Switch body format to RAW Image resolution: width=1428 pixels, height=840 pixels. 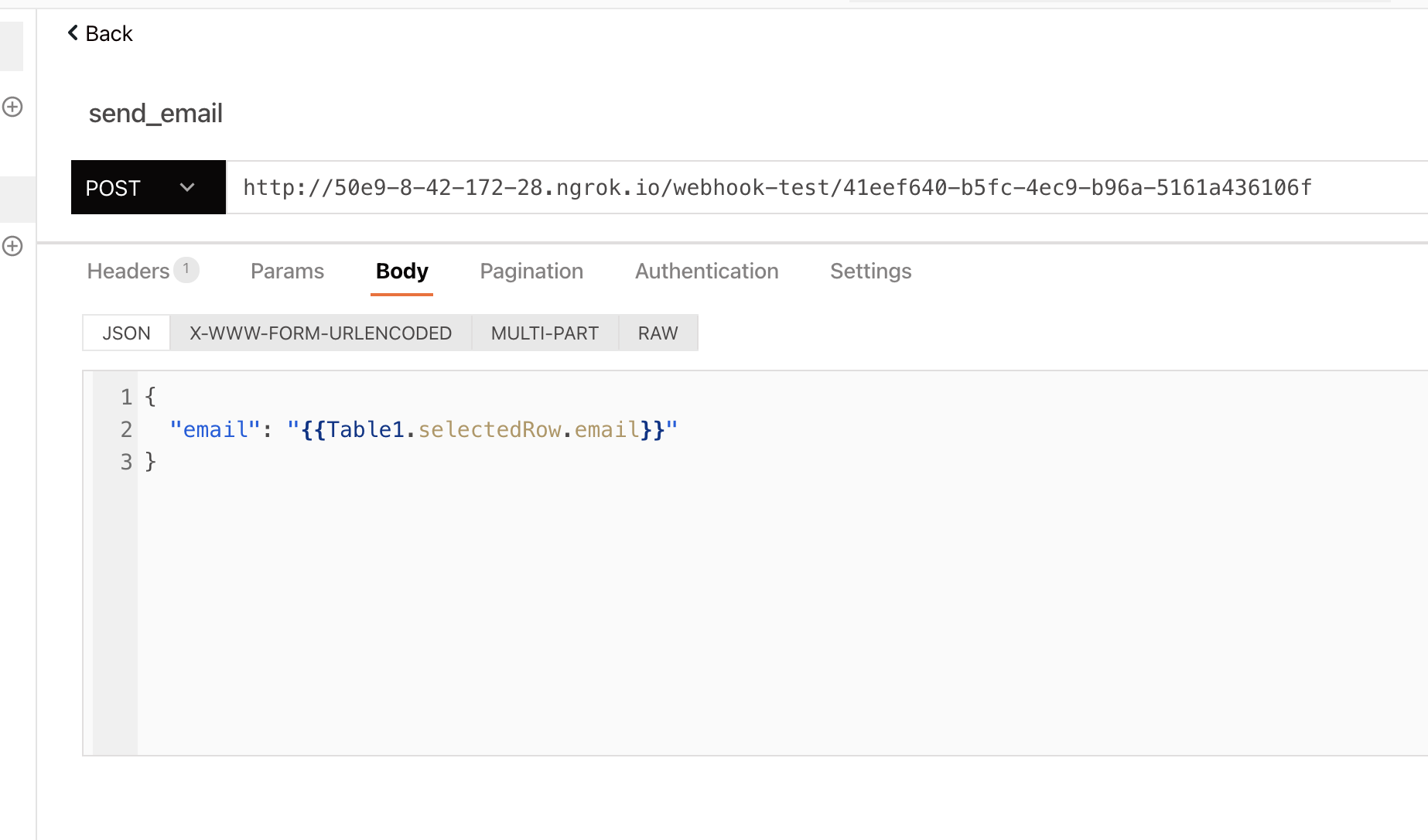pos(658,333)
